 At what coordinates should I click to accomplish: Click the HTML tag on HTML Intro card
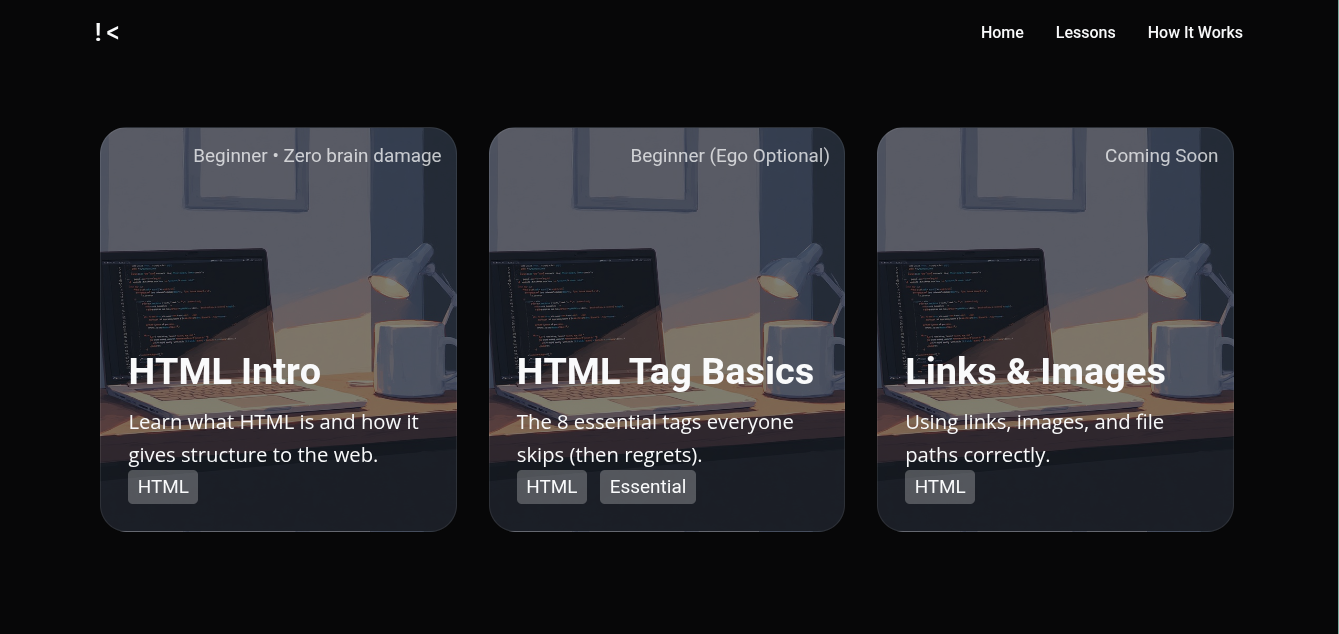163,487
